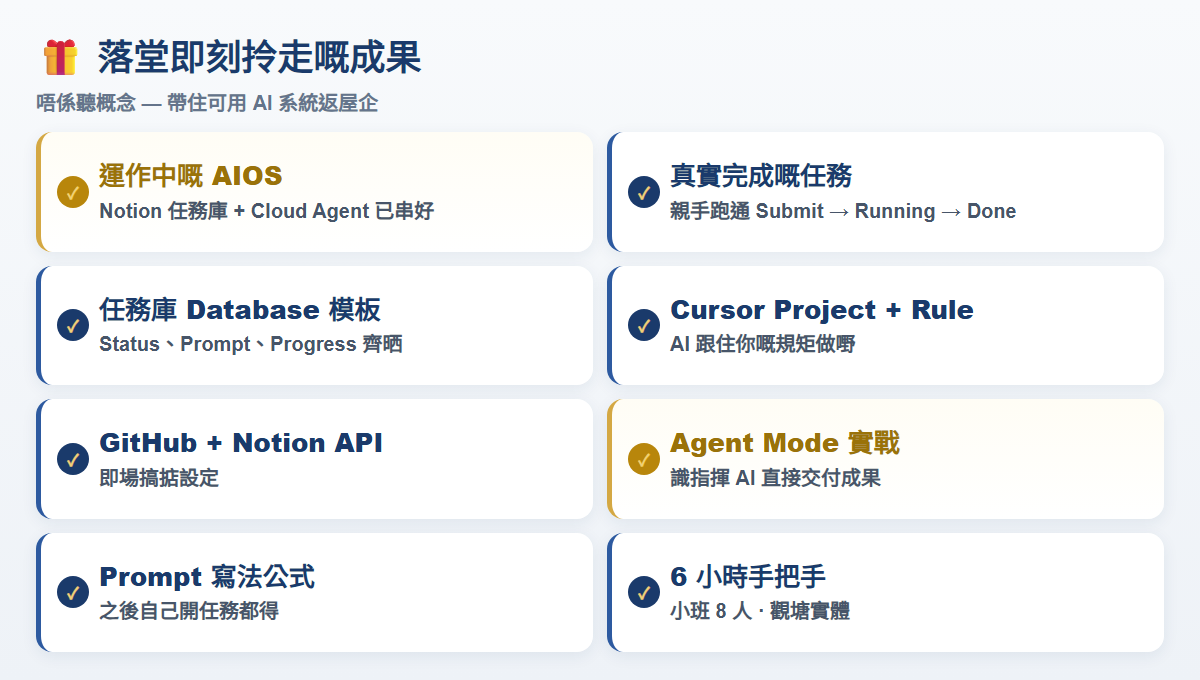Image resolution: width=1200 pixels, height=680 pixels.
Task: Click the checkmark icon beside 真實完成嘅任務
Action: click(644, 192)
